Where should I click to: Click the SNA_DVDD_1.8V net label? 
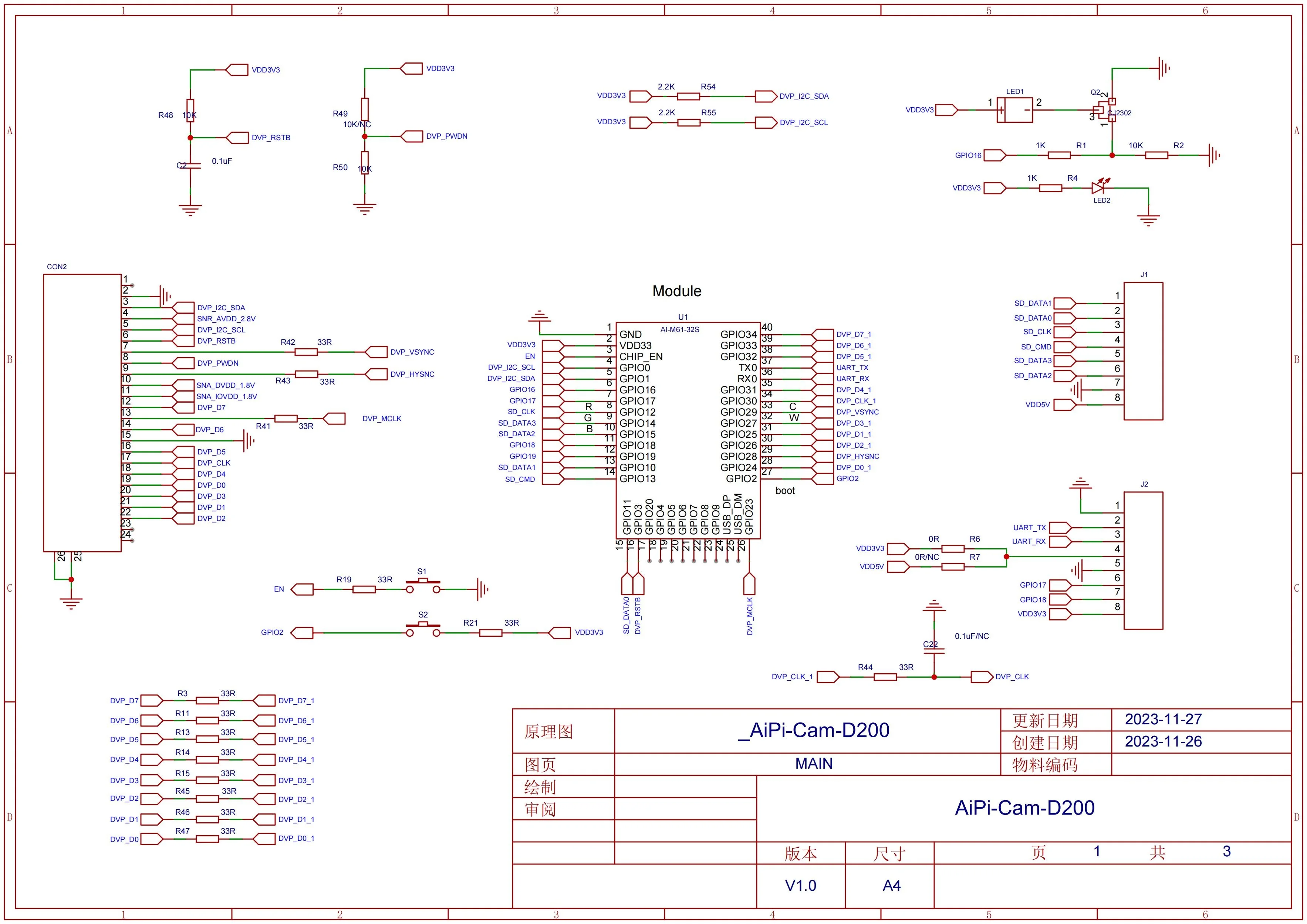point(226,385)
